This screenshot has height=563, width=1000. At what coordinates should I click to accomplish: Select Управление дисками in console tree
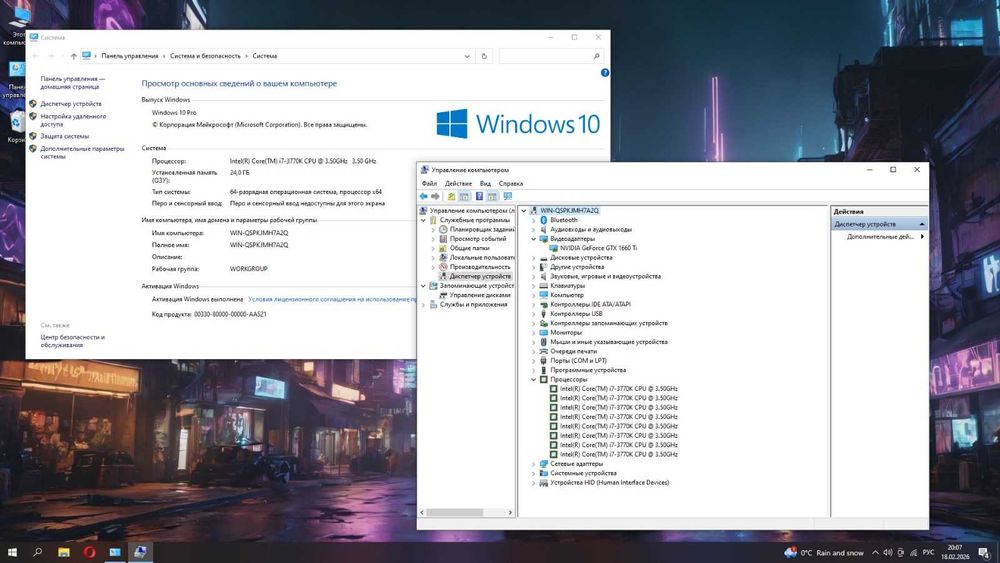[x=480, y=295]
